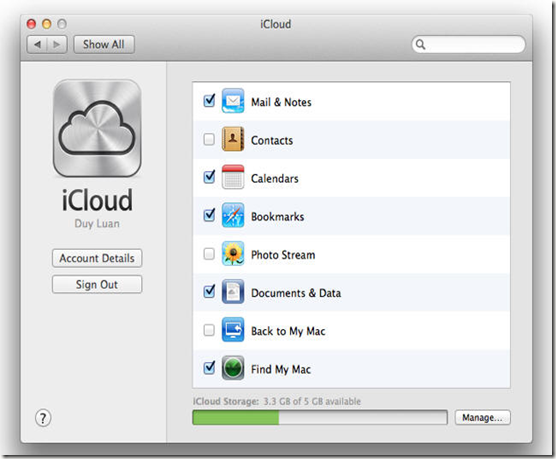Click the "Documents & Data" label
556x459 pixels.
[296, 293]
